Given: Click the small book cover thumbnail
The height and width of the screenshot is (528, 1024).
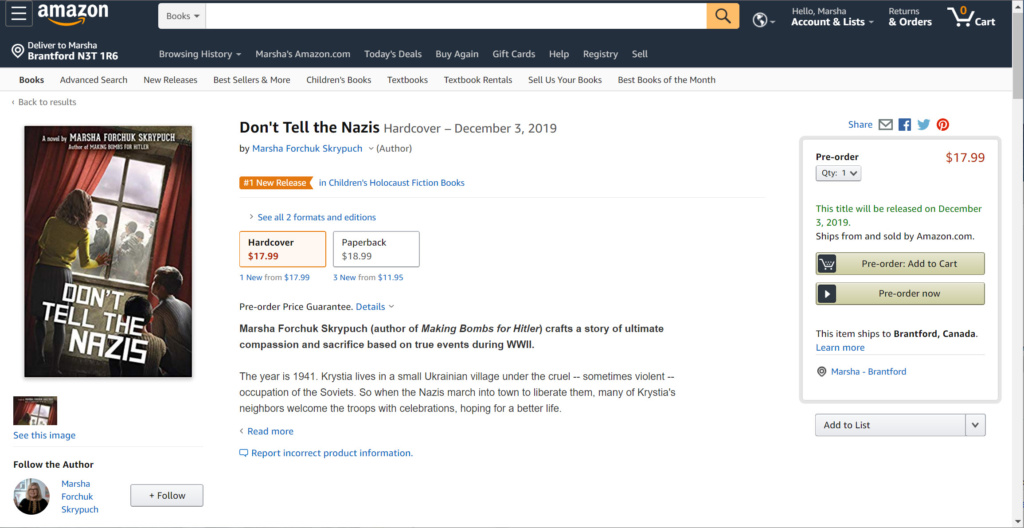Looking at the screenshot, I should 35,411.
